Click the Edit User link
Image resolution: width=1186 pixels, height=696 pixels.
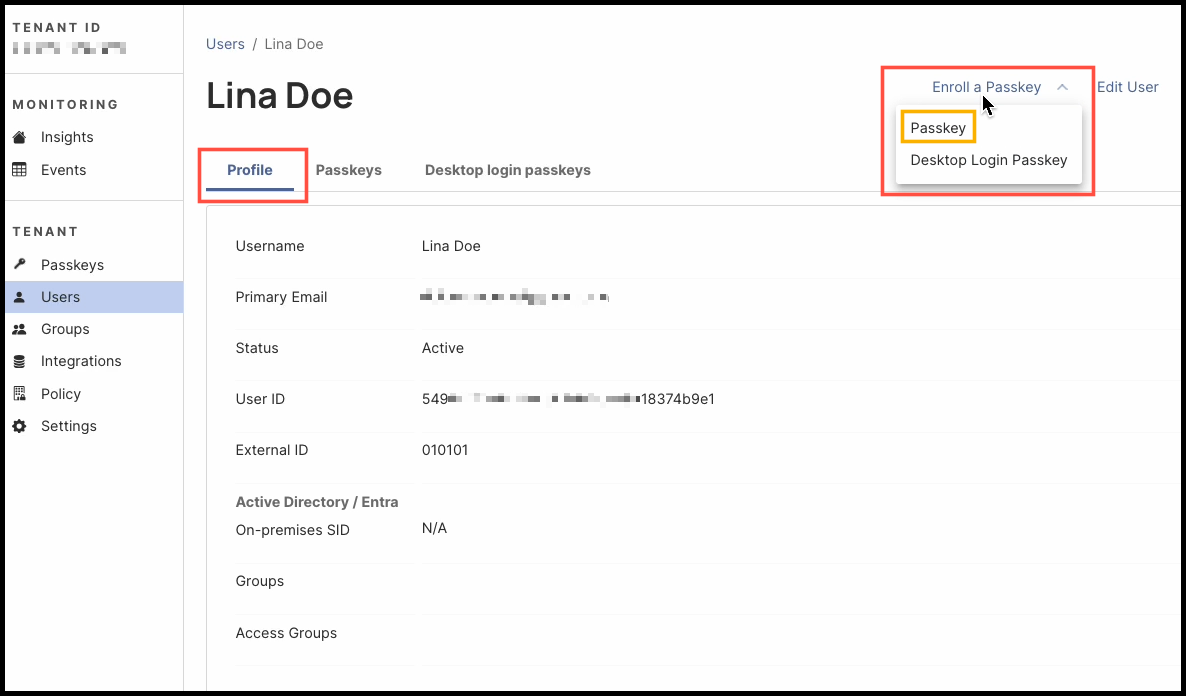[x=1127, y=87]
